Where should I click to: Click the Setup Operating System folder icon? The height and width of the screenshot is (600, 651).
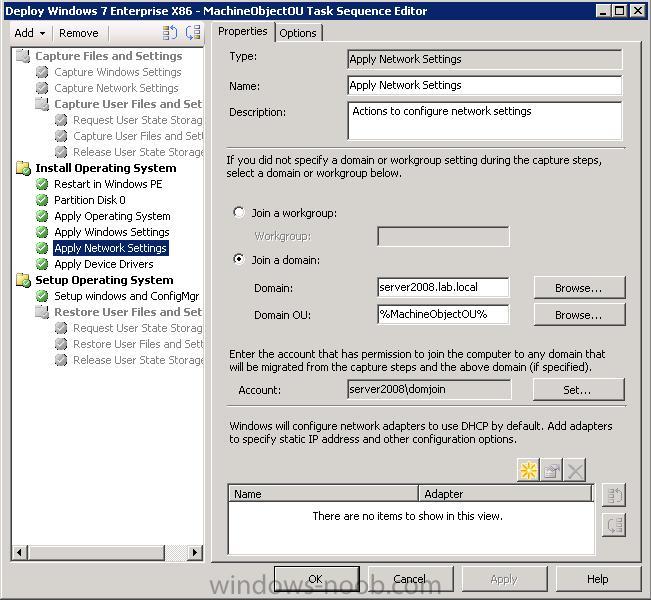coord(23,280)
